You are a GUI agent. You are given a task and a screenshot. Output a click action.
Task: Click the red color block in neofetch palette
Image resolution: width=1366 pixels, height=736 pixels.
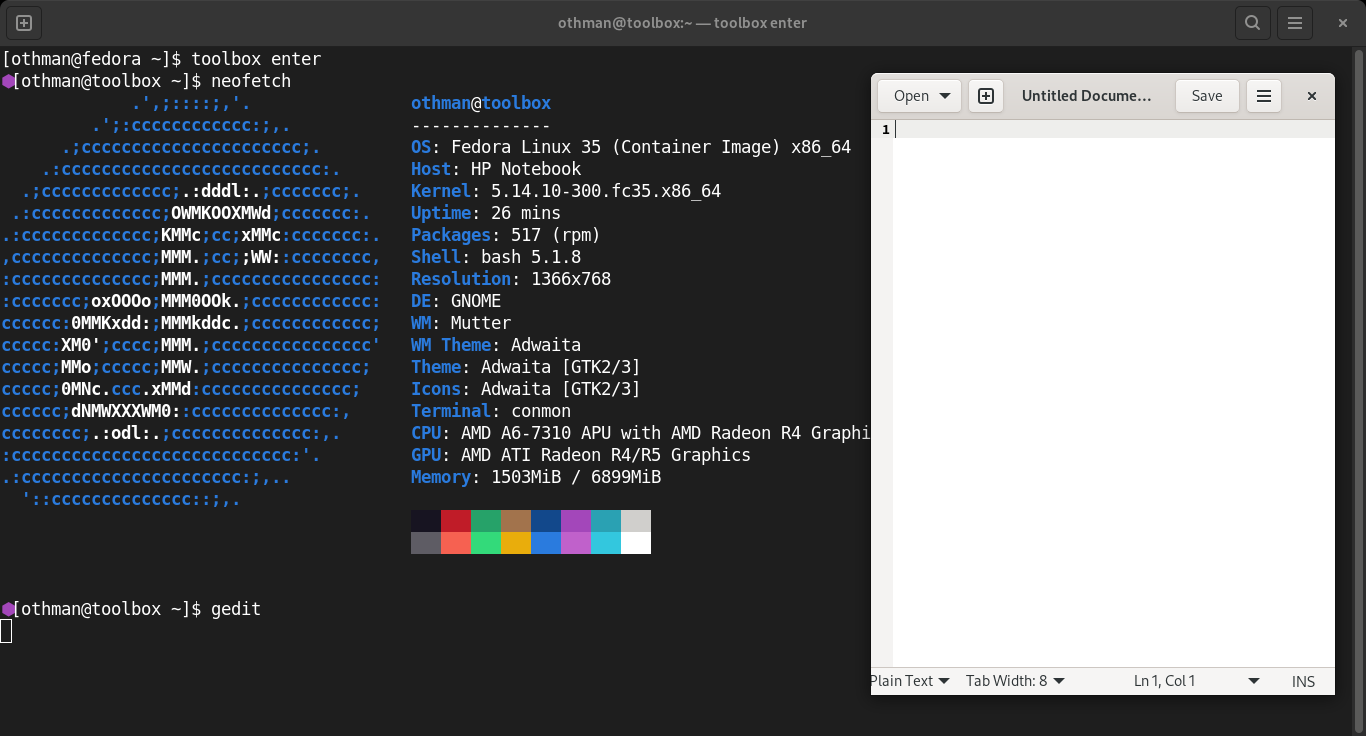point(456,521)
